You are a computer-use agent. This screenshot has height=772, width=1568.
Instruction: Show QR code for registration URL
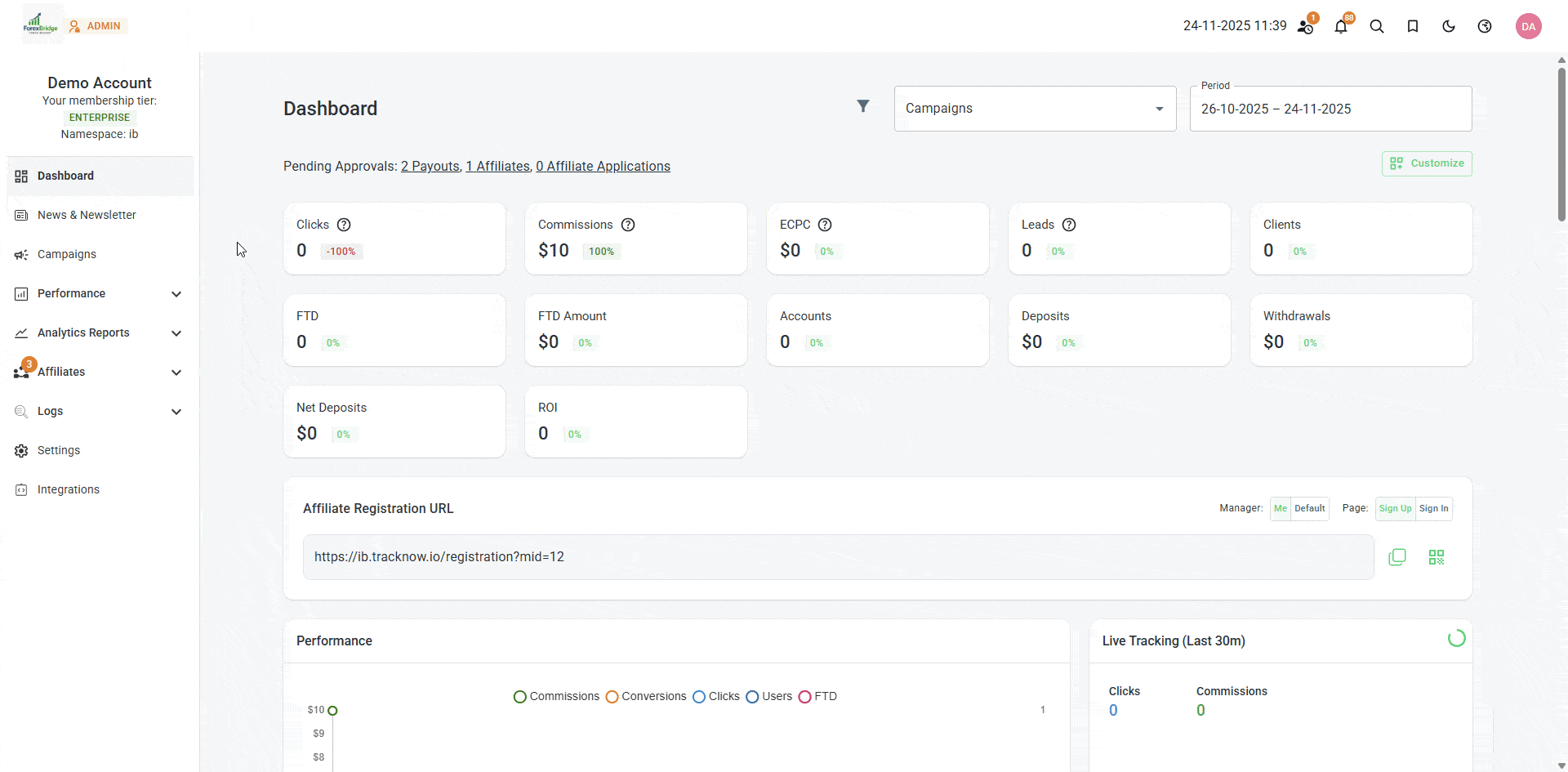pyautogui.click(x=1437, y=557)
